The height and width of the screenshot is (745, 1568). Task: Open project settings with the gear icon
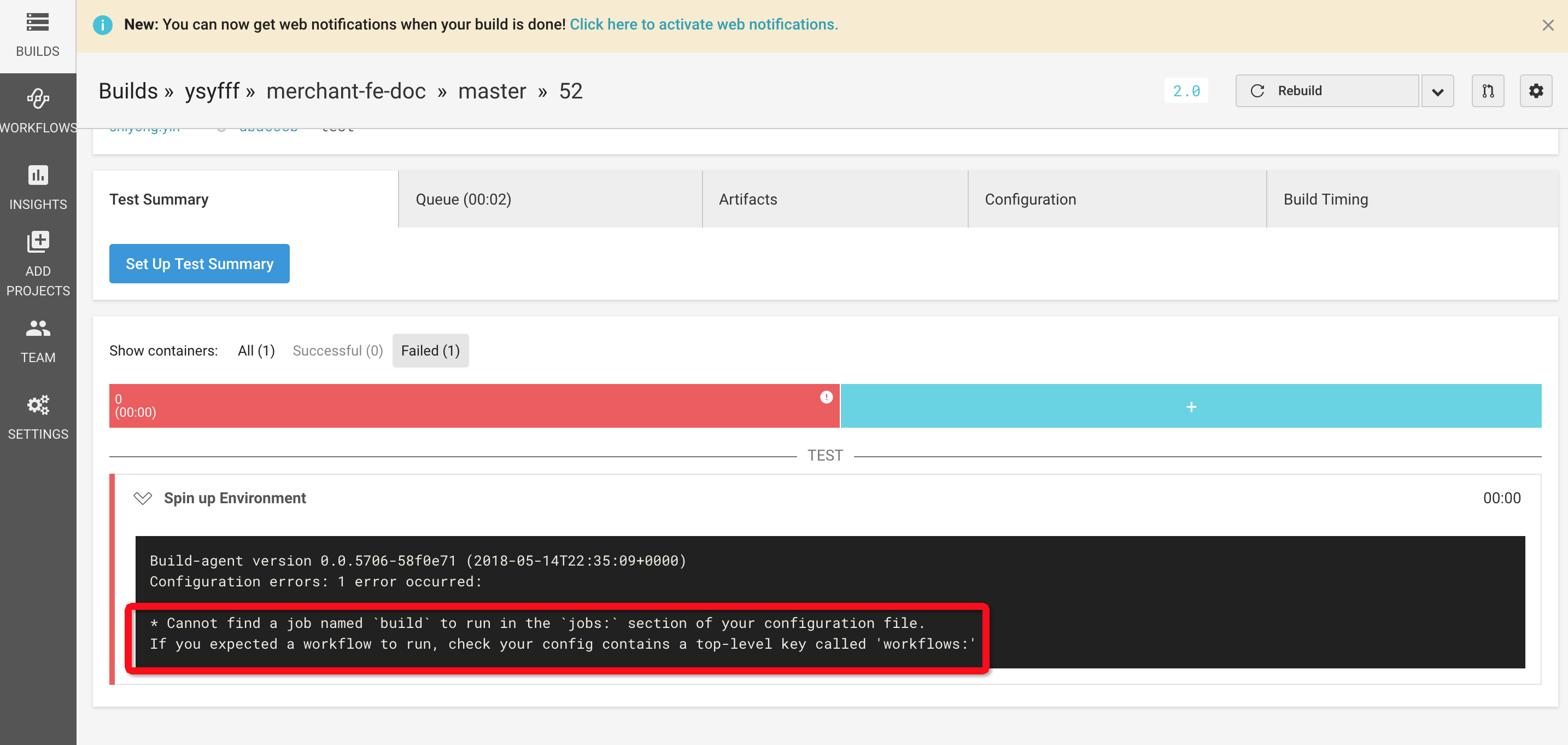1536,90
